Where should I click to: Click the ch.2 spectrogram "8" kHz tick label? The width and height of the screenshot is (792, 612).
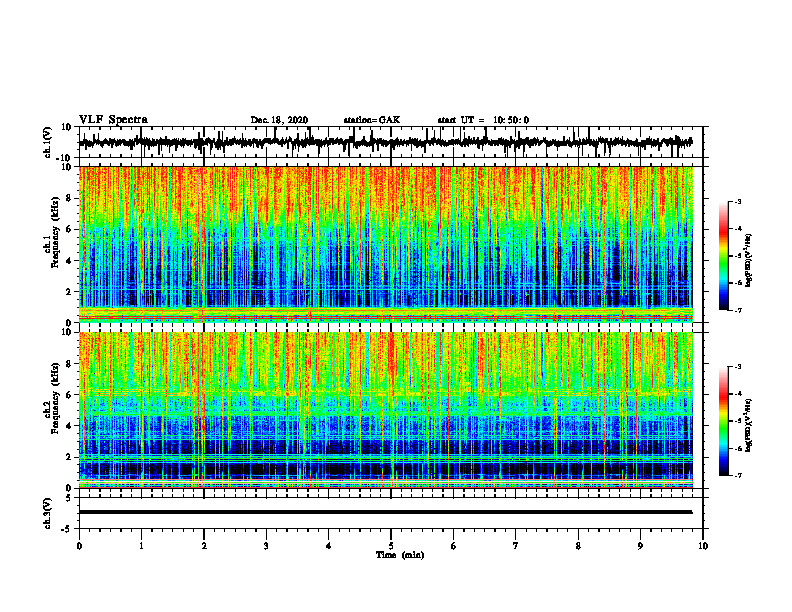click(x=69, y=364)
